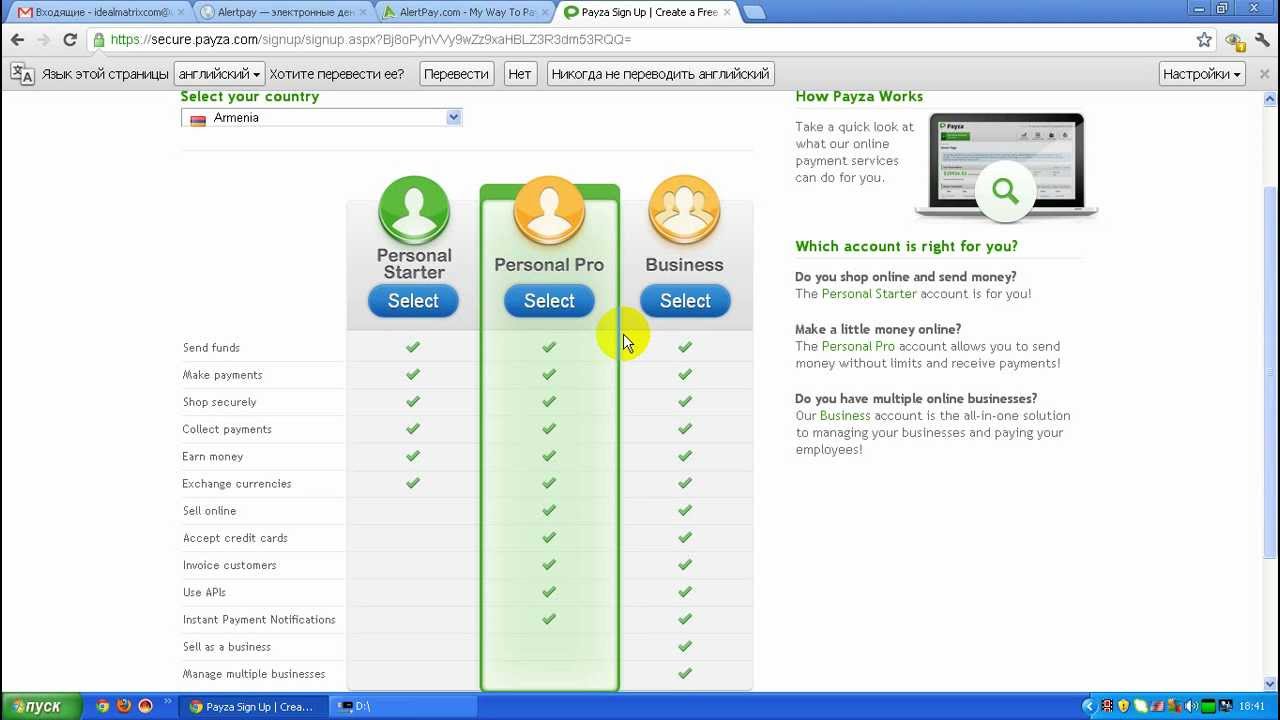The image size is (1280, 720).
Task: Click Никогда не переводить английский button
Action: point(660,74)
